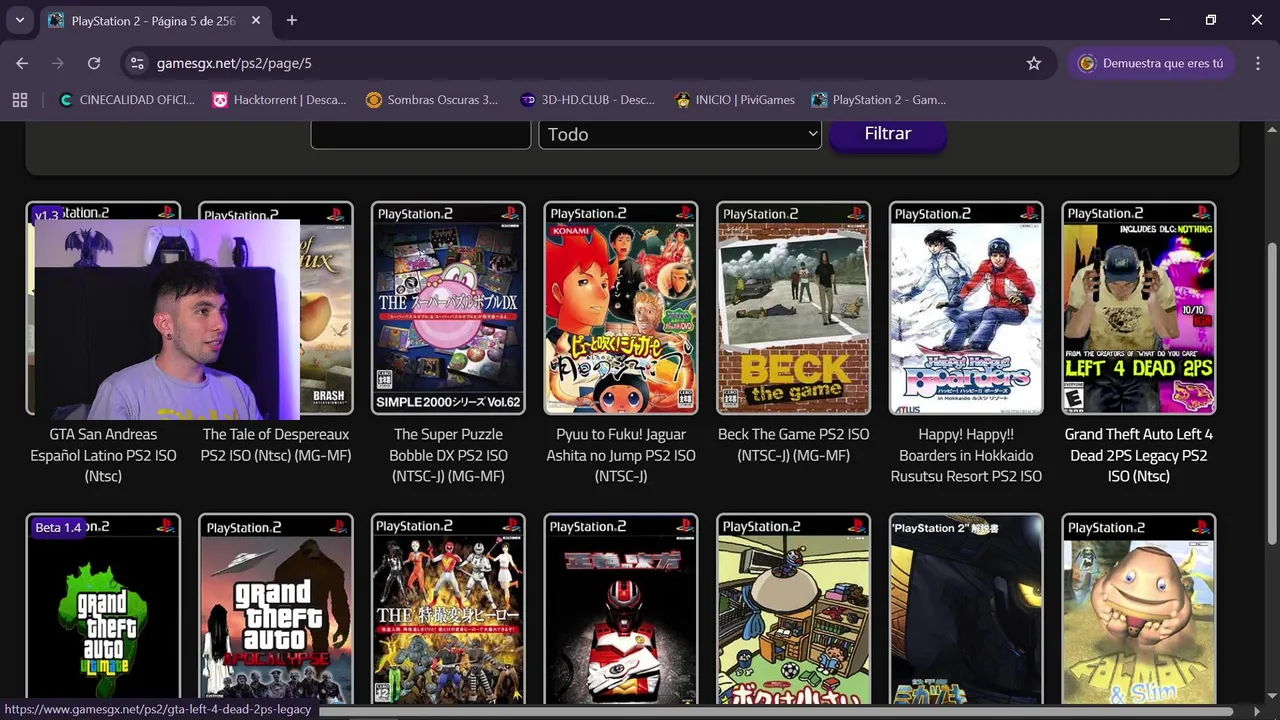Open Grand Theft Auto Apocalypse cover
1280x720 pixels.
pos(276,610)
